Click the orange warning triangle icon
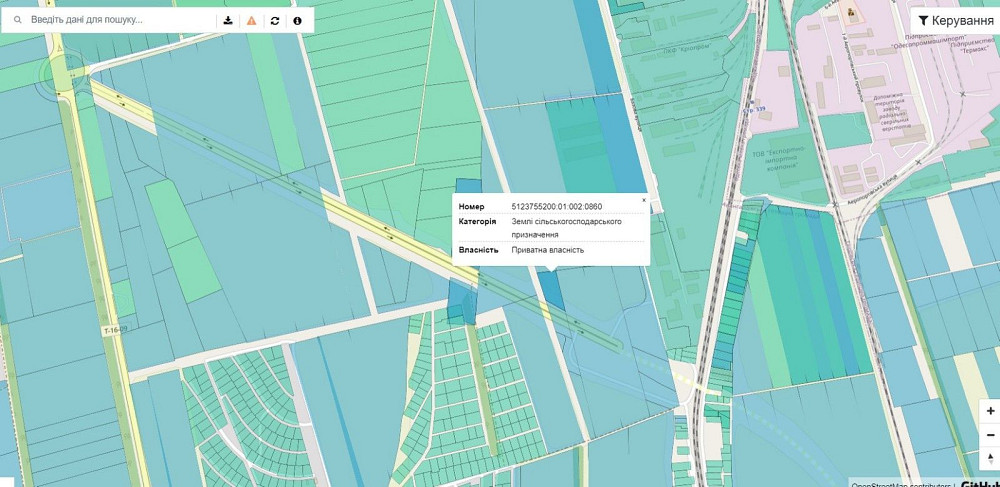 pos(251,20)
